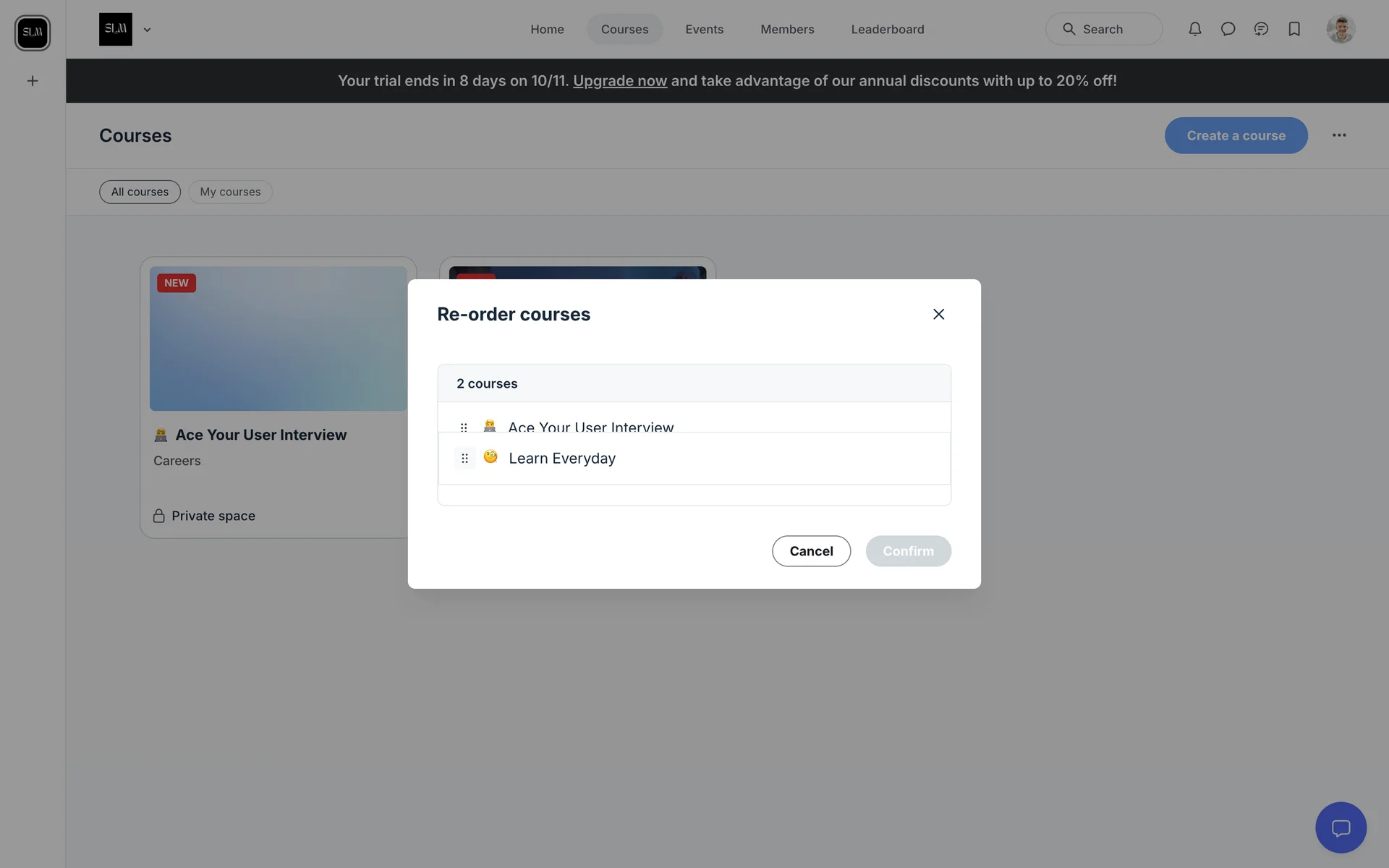Open the Search input field
Image resolution: width=1389 pixels, height=868 pixels.
[x=1103, y=29]
